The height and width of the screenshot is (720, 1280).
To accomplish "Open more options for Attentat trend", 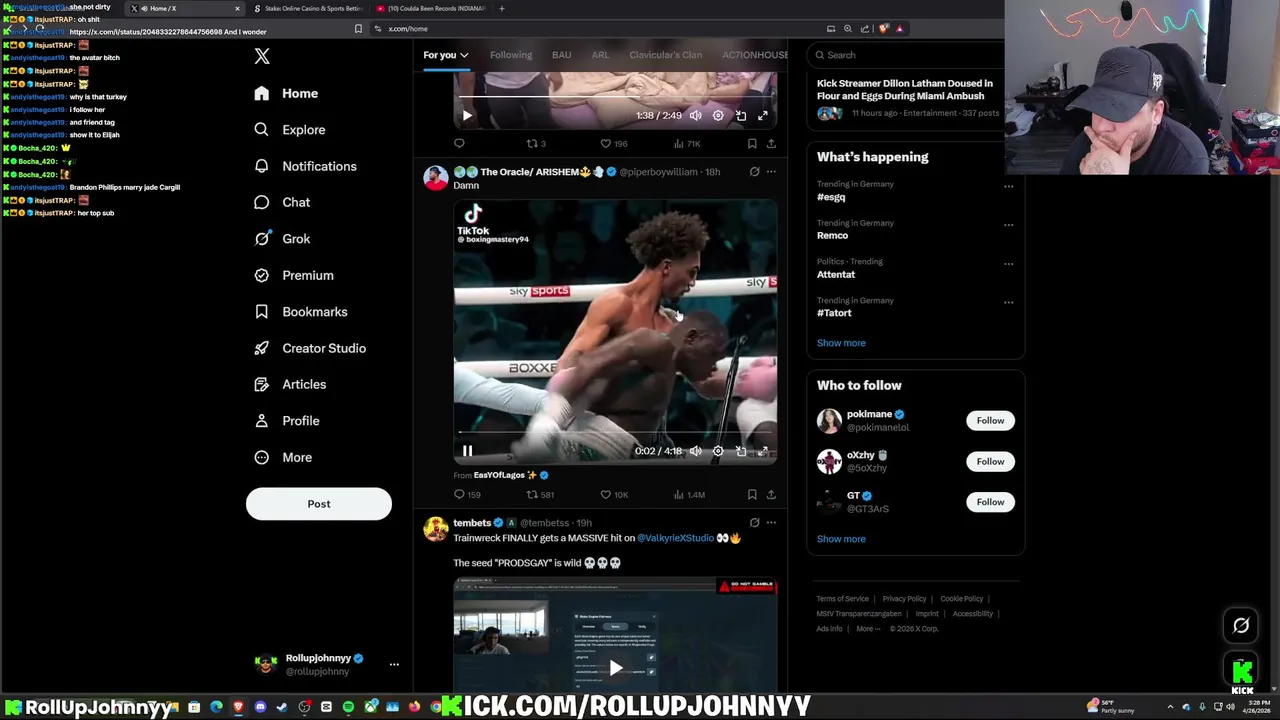I will pos(1008,264).
